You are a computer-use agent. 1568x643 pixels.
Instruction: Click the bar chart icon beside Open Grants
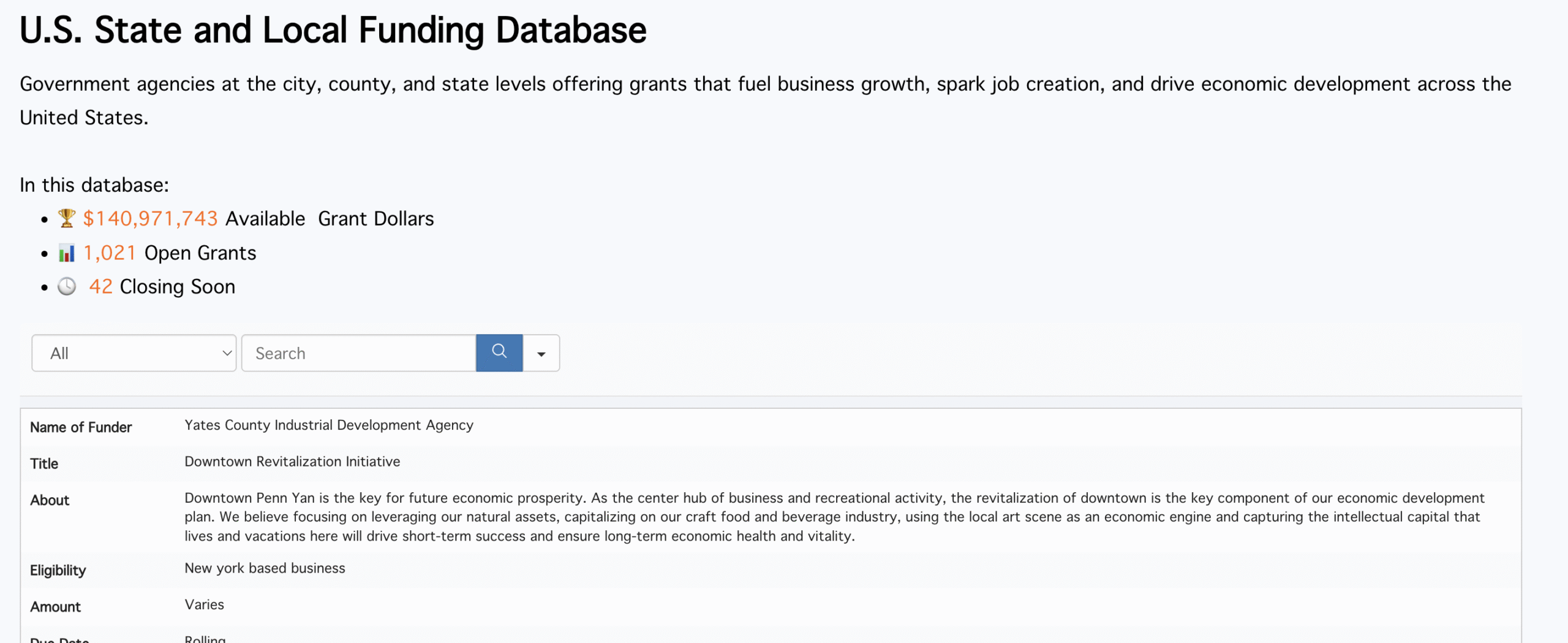pos(67,253)
